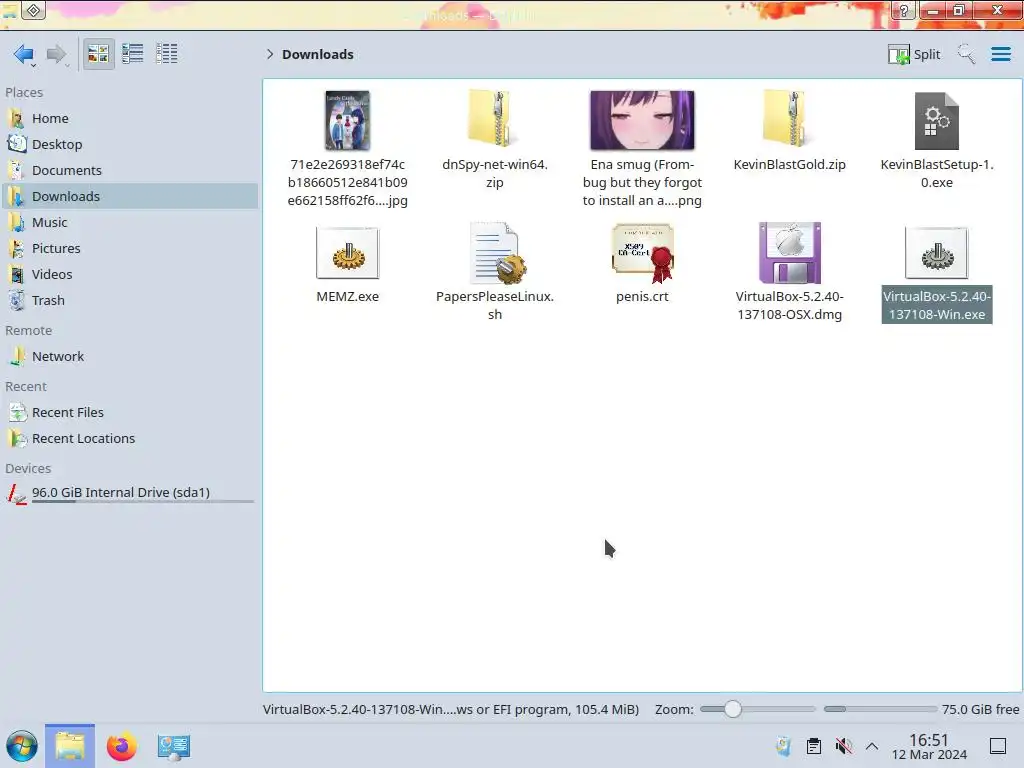Open the back button history arrow

point(33,65)
